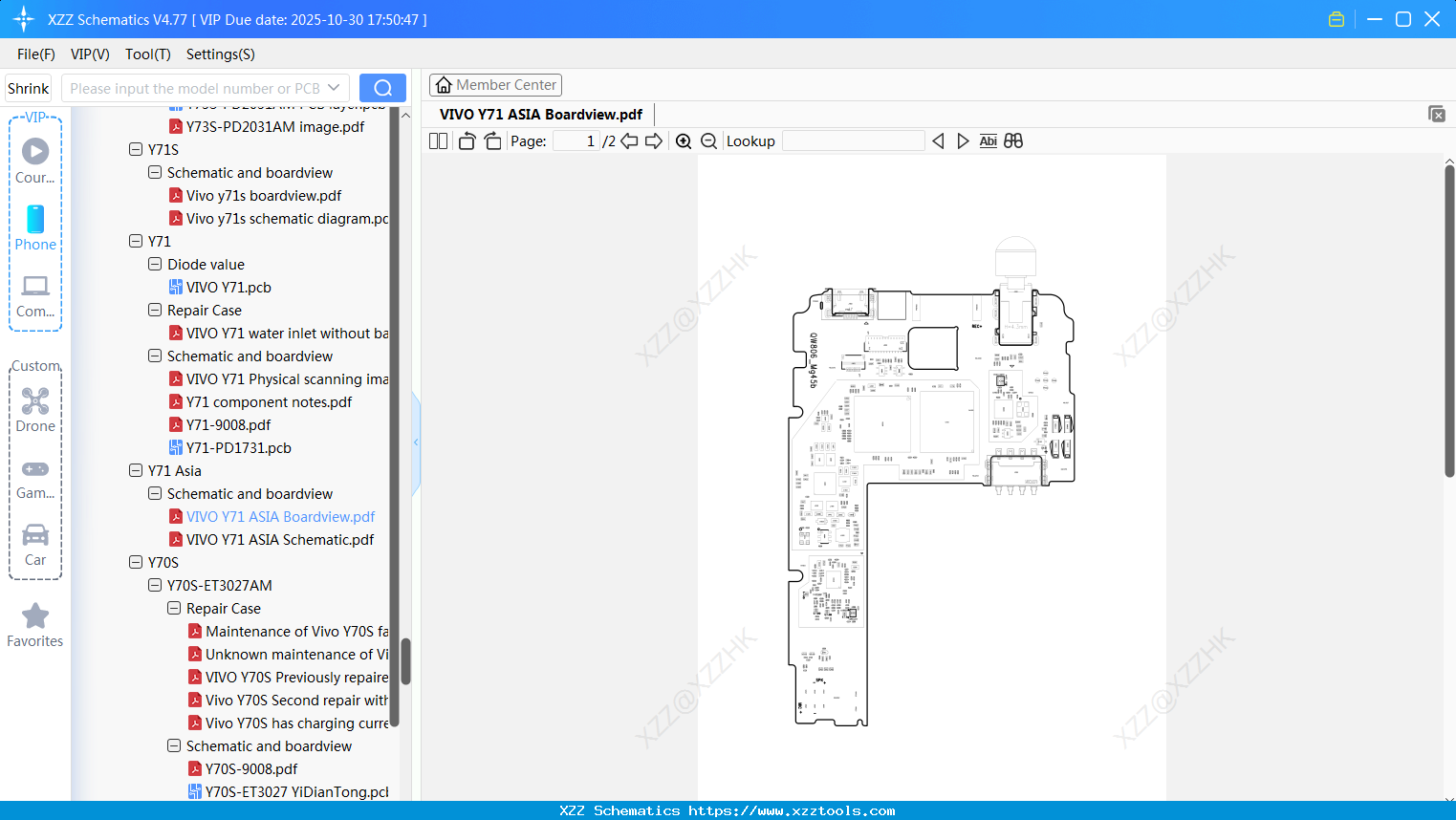The height and width of the screenshot is (820, 1456).
Task: Open the VIP(V) menu
Action: click(90, 54)
